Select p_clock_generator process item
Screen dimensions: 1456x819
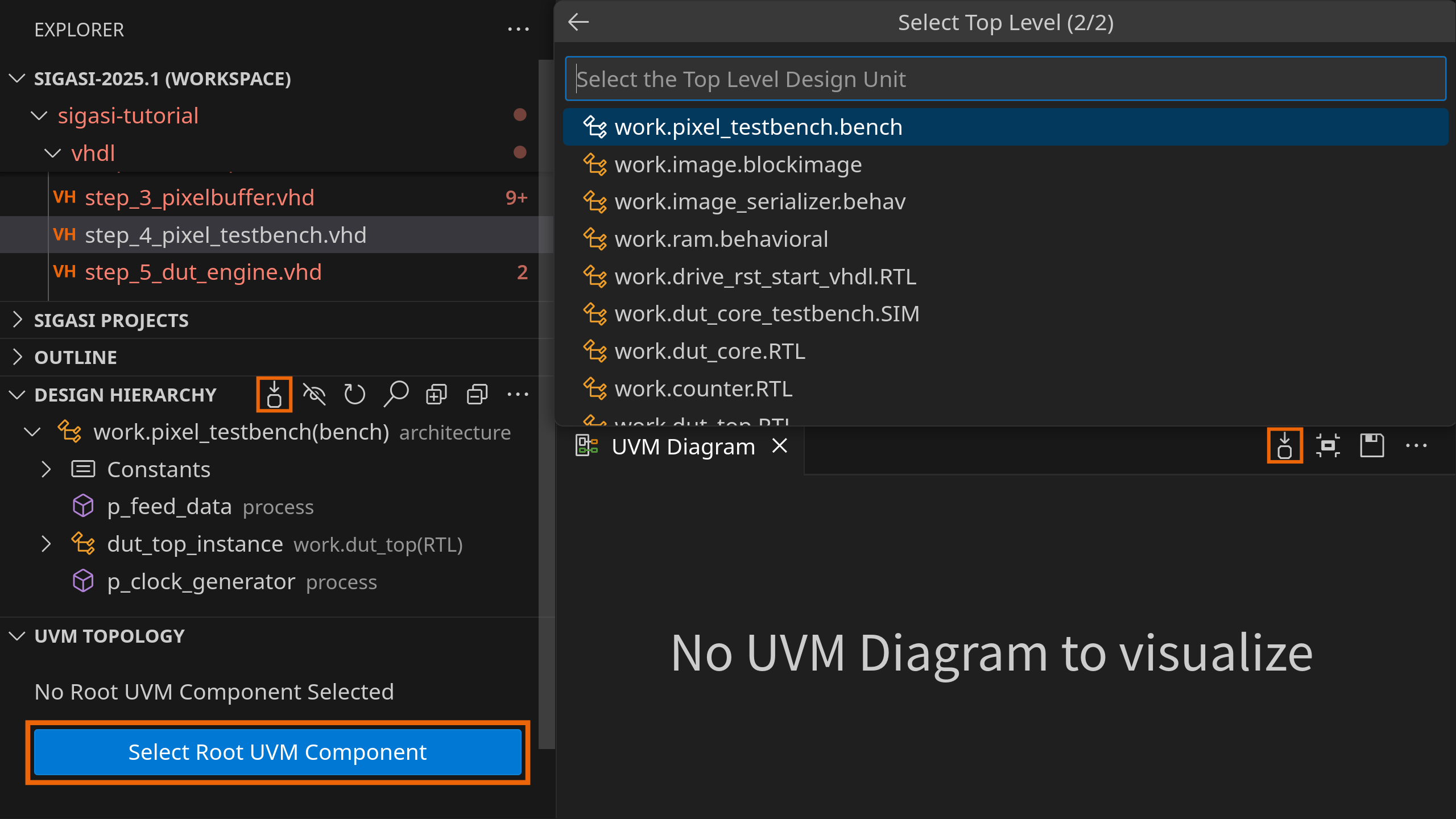[269, 581]
